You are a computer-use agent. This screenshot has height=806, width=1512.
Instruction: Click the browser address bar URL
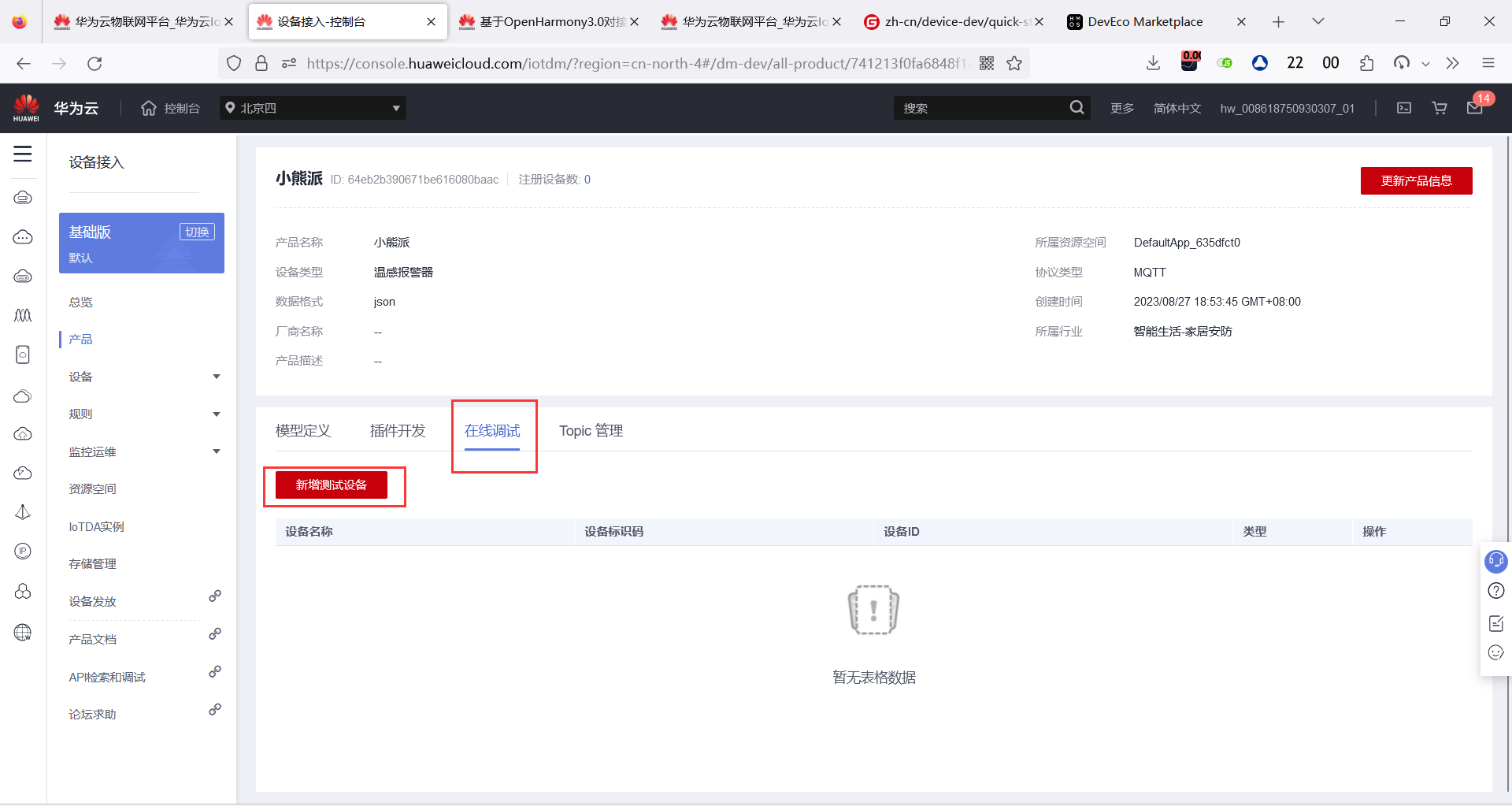(636, 63)
